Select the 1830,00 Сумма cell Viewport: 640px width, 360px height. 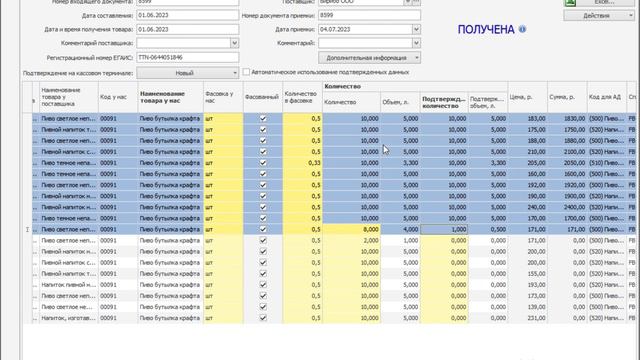[567, 118]
